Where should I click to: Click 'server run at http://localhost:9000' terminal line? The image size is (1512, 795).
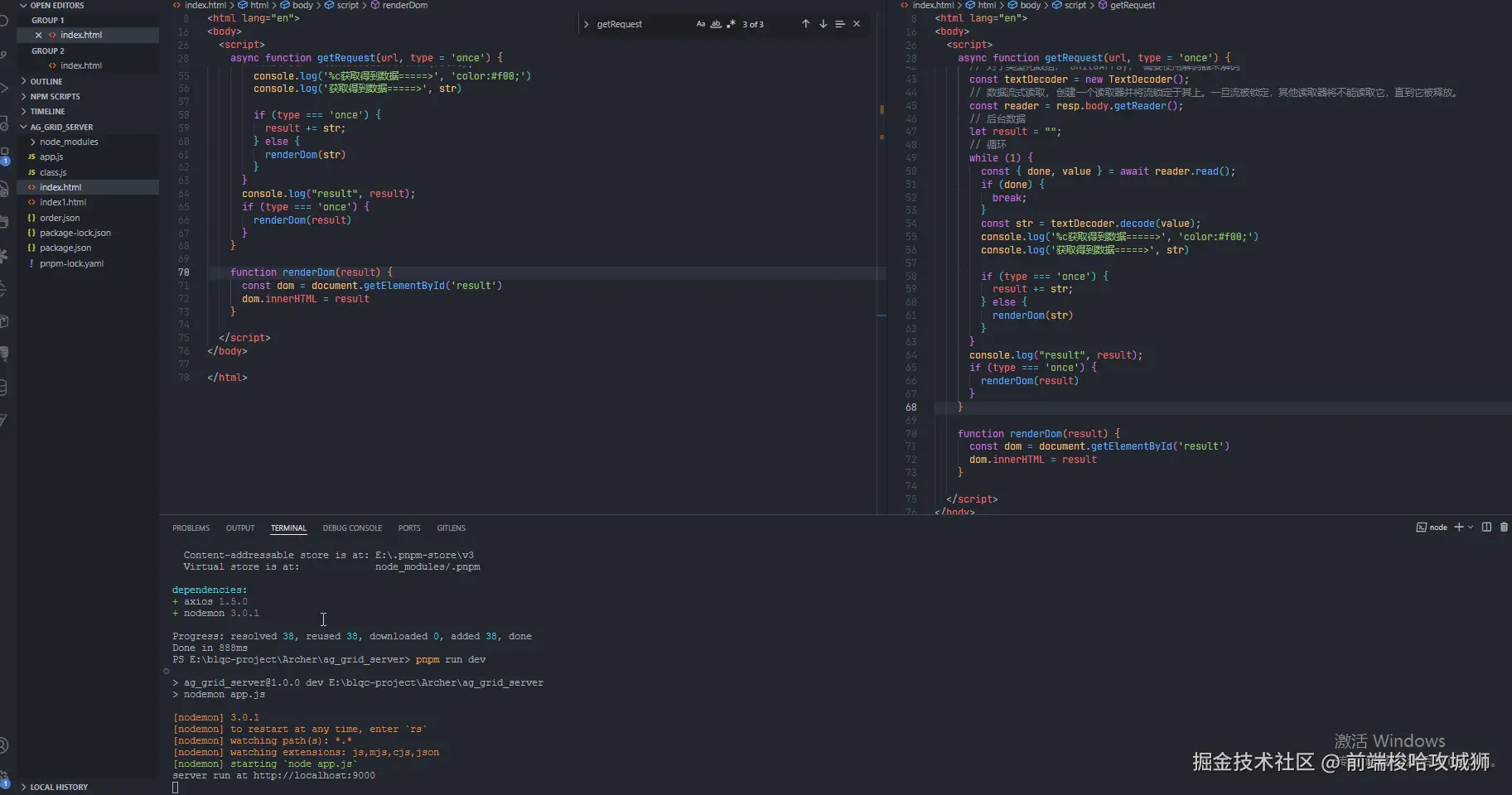[274, 776]
